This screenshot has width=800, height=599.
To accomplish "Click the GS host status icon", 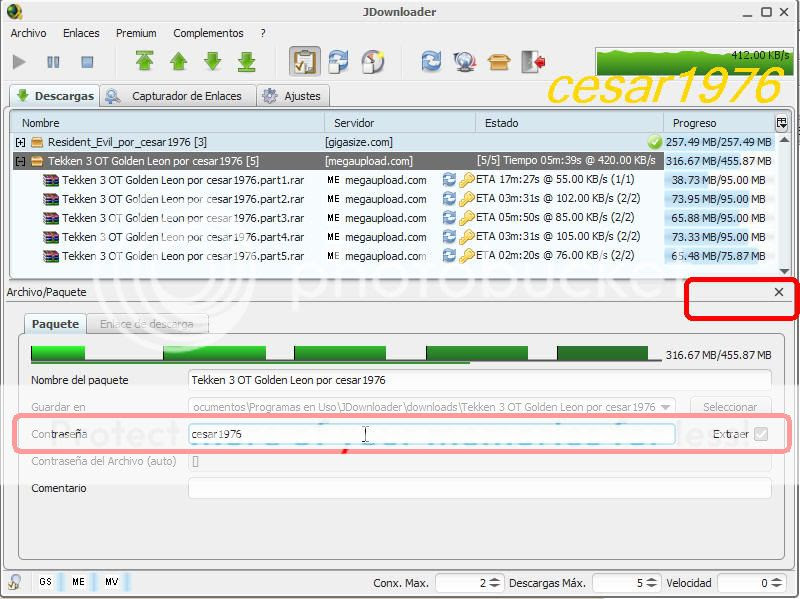I will pyautogui.click(x=45, y=582).
